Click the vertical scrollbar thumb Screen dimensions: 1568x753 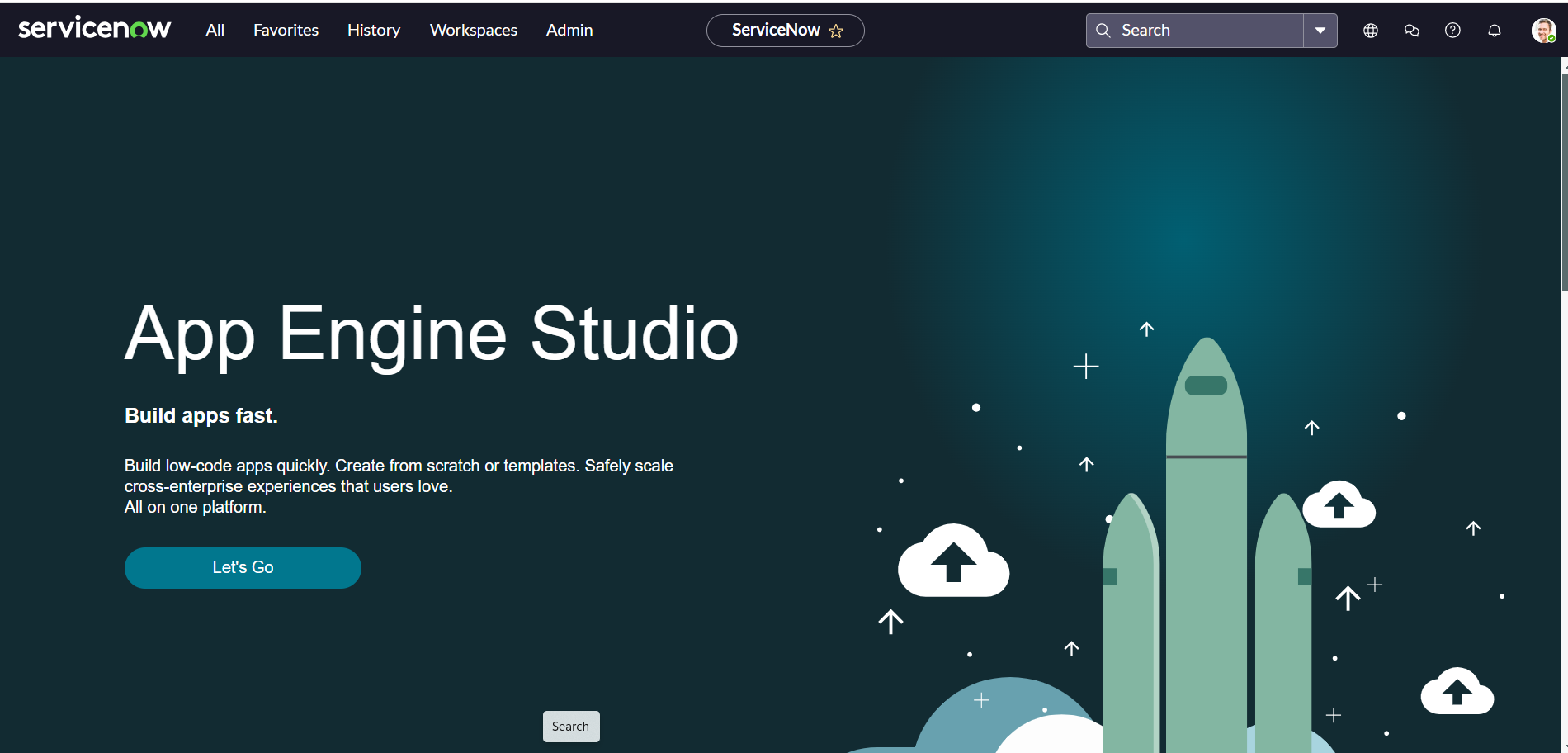pos(1564,182)
